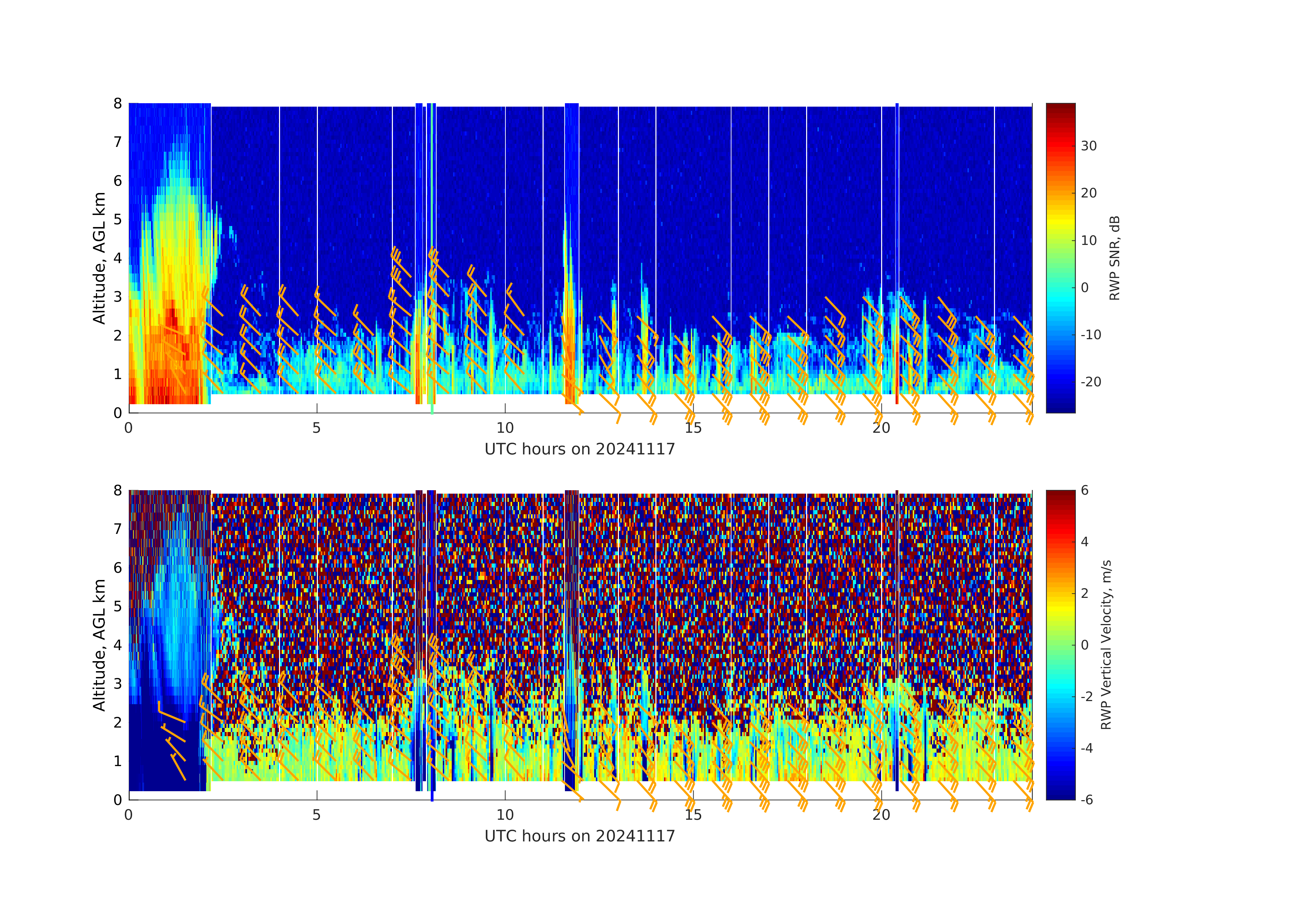The width and height of the screenshot is (1316, 903).
Task: Click altitude tick 8 on the top plot
Action: tap(117, 104)
